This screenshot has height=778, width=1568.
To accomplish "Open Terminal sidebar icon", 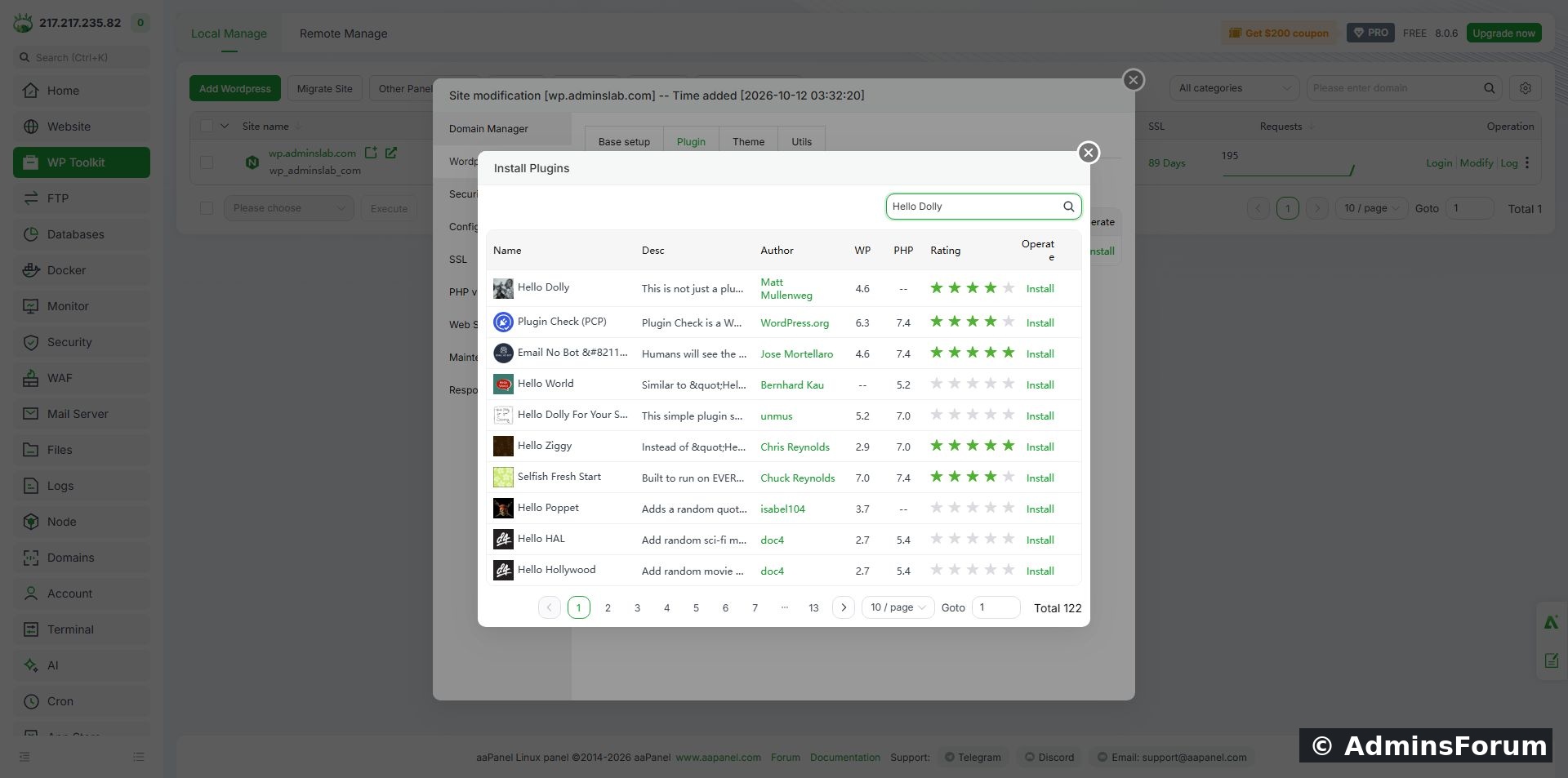I will [x=31, y=629].
